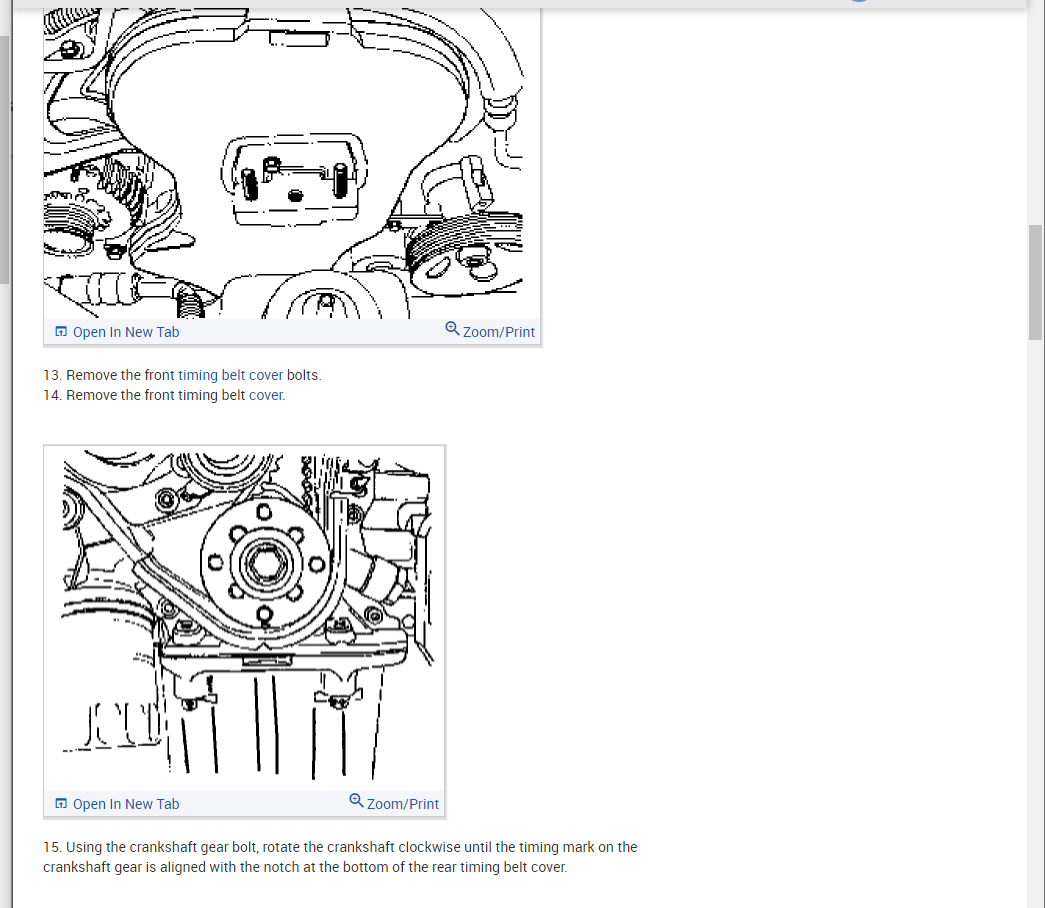Screen dimensions: 1045x908
Task: Click the new-tab icon under the upper diagram
Action: pos(61,332)
